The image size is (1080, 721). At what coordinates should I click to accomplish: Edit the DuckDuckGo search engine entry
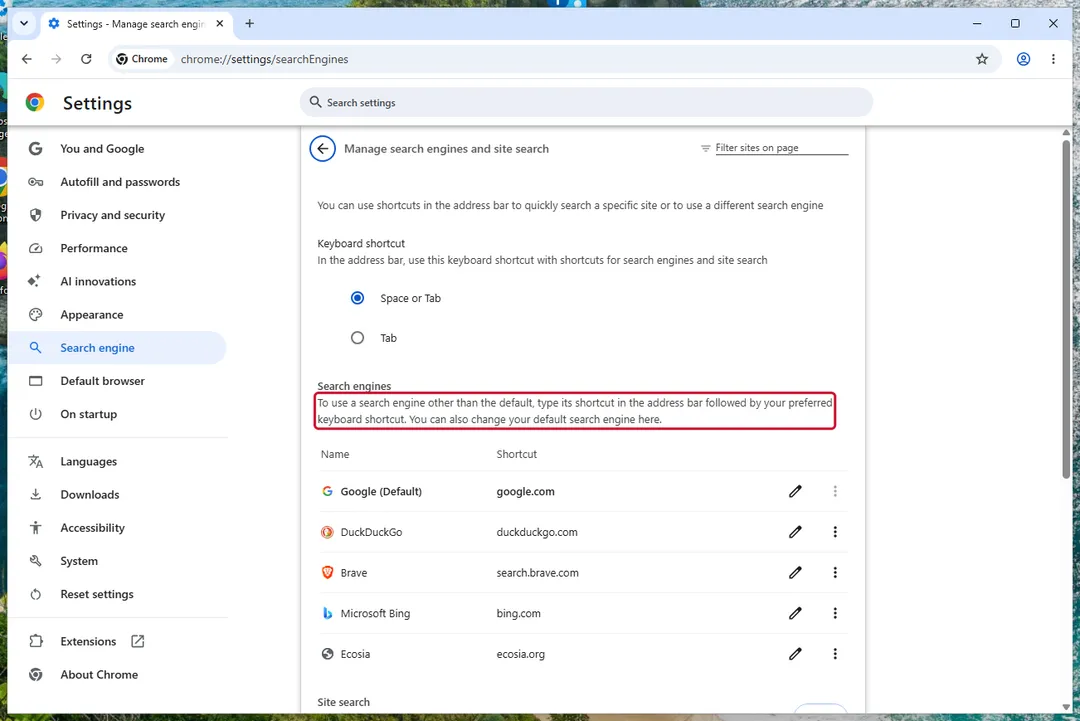(x=795, y=532)
